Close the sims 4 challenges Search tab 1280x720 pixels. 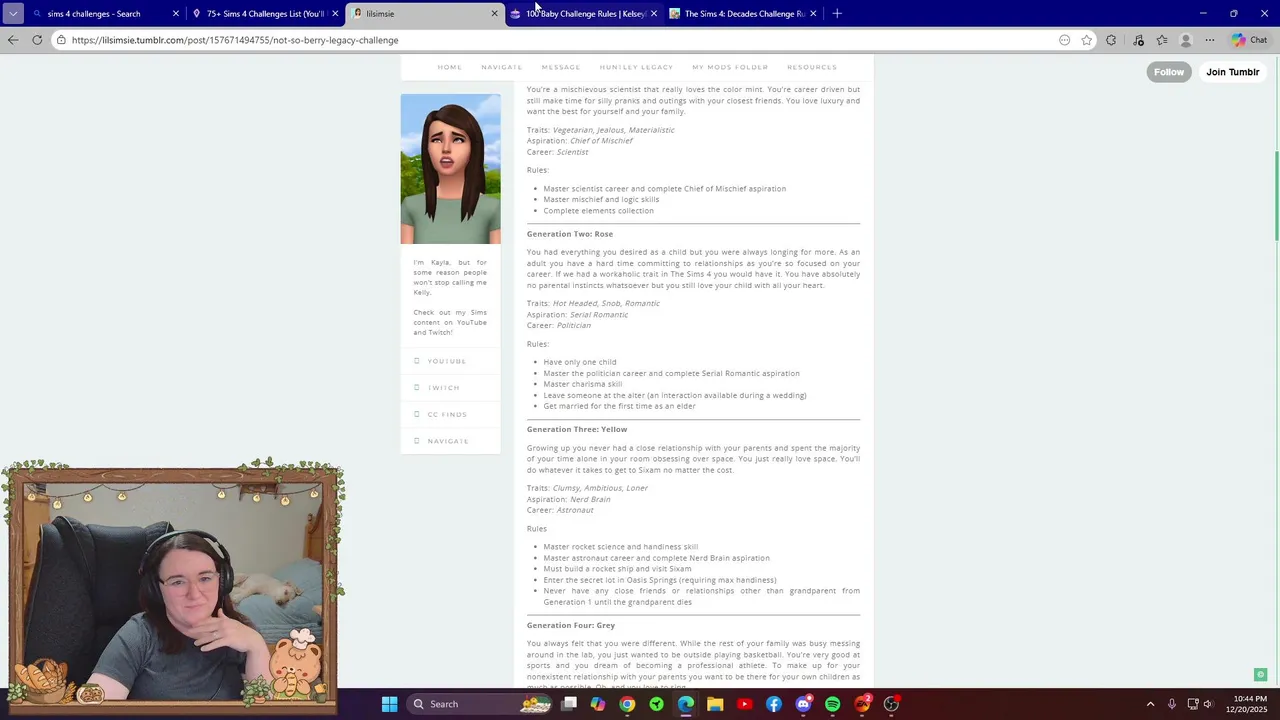(176, 14)
